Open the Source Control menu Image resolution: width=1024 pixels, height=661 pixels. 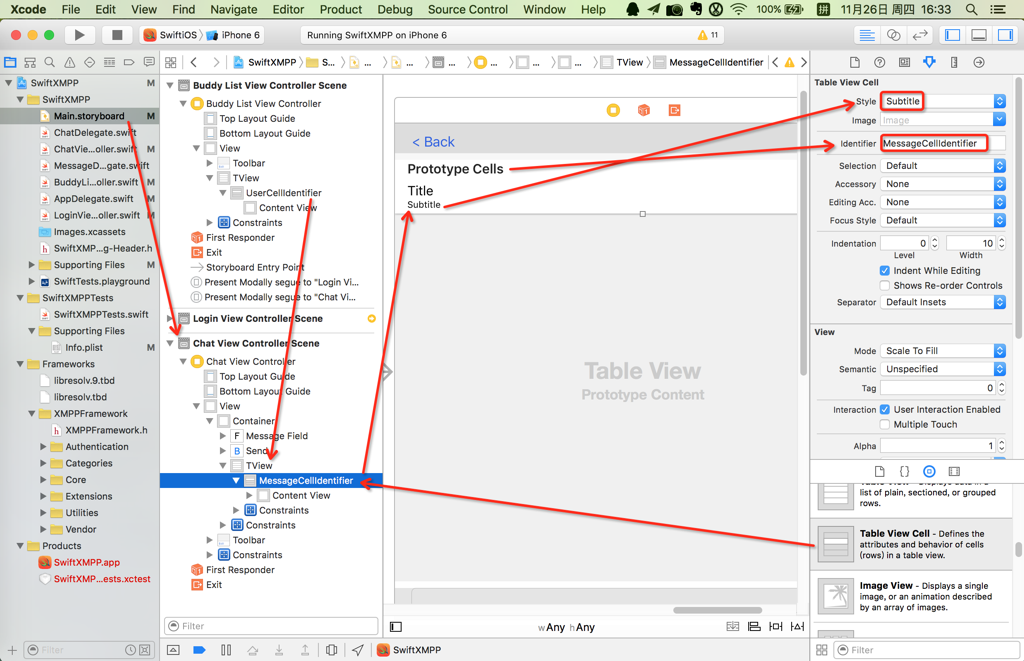[468, 9]
